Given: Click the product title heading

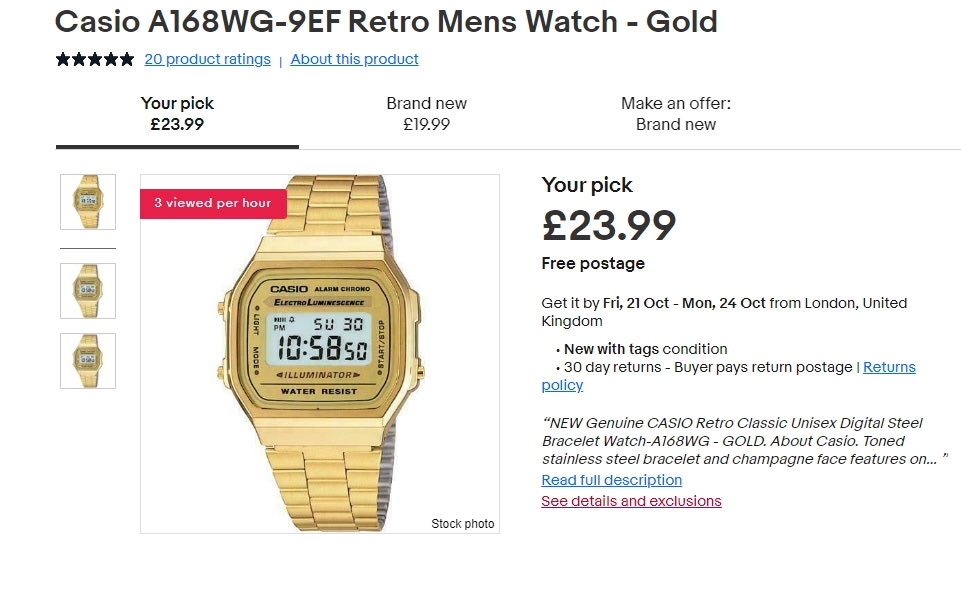Looking at the screenshot, I should [385, 21].
